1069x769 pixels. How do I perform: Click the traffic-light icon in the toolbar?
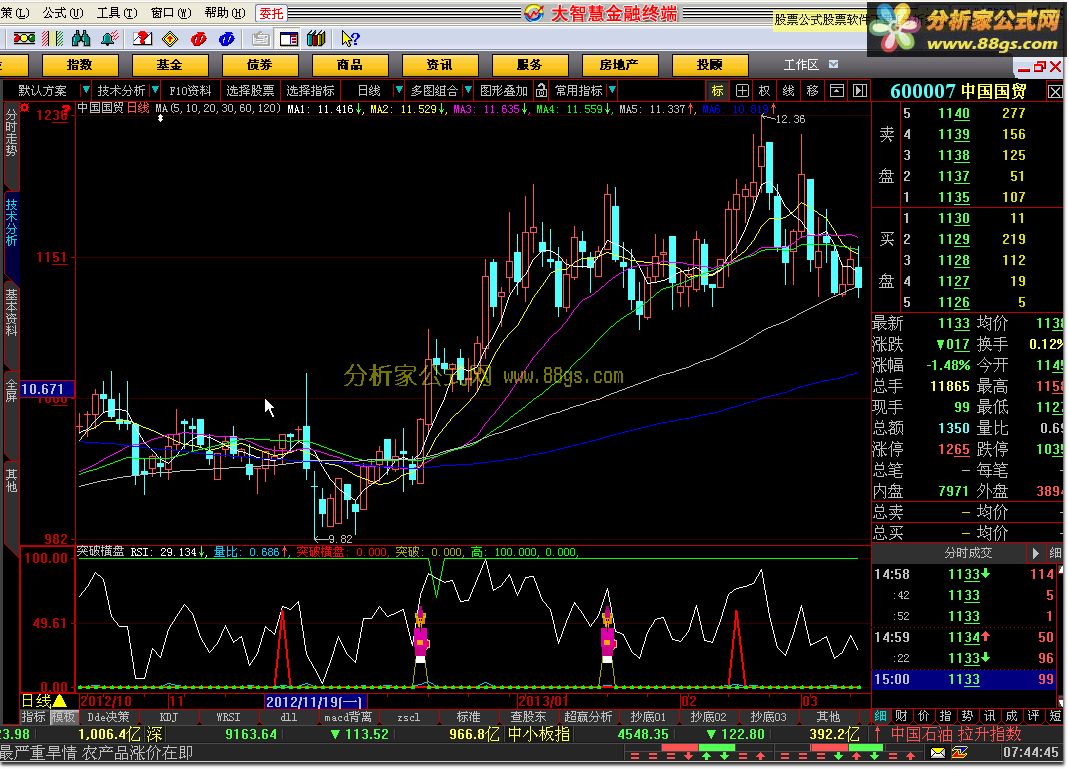[24, 39]
